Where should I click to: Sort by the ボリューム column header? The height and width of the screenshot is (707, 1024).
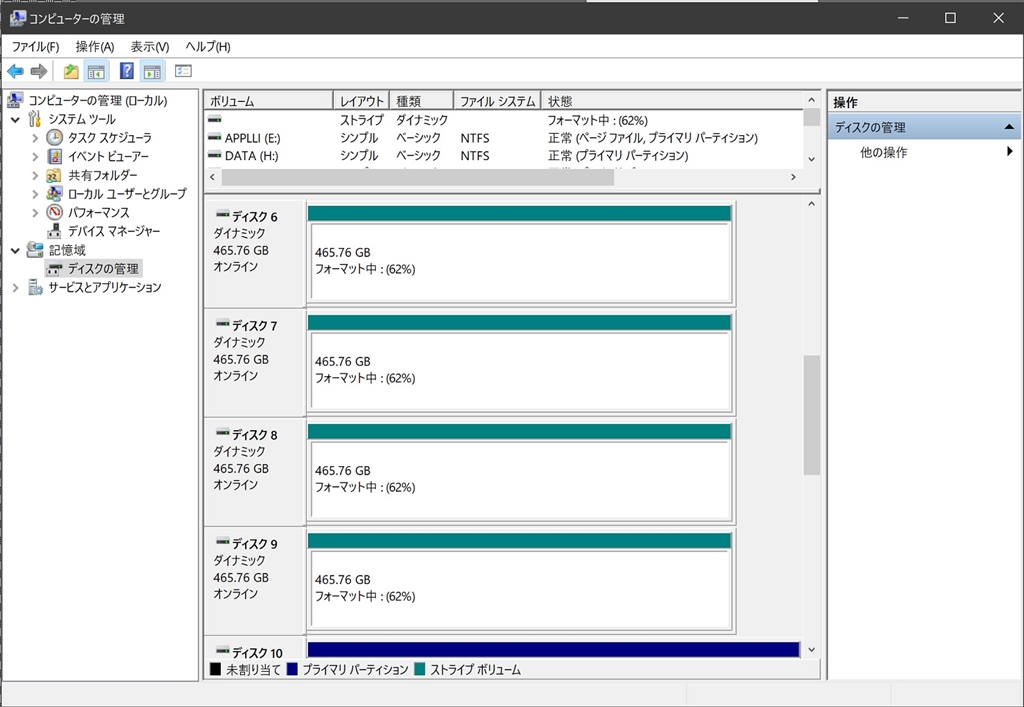coord(268,101)
